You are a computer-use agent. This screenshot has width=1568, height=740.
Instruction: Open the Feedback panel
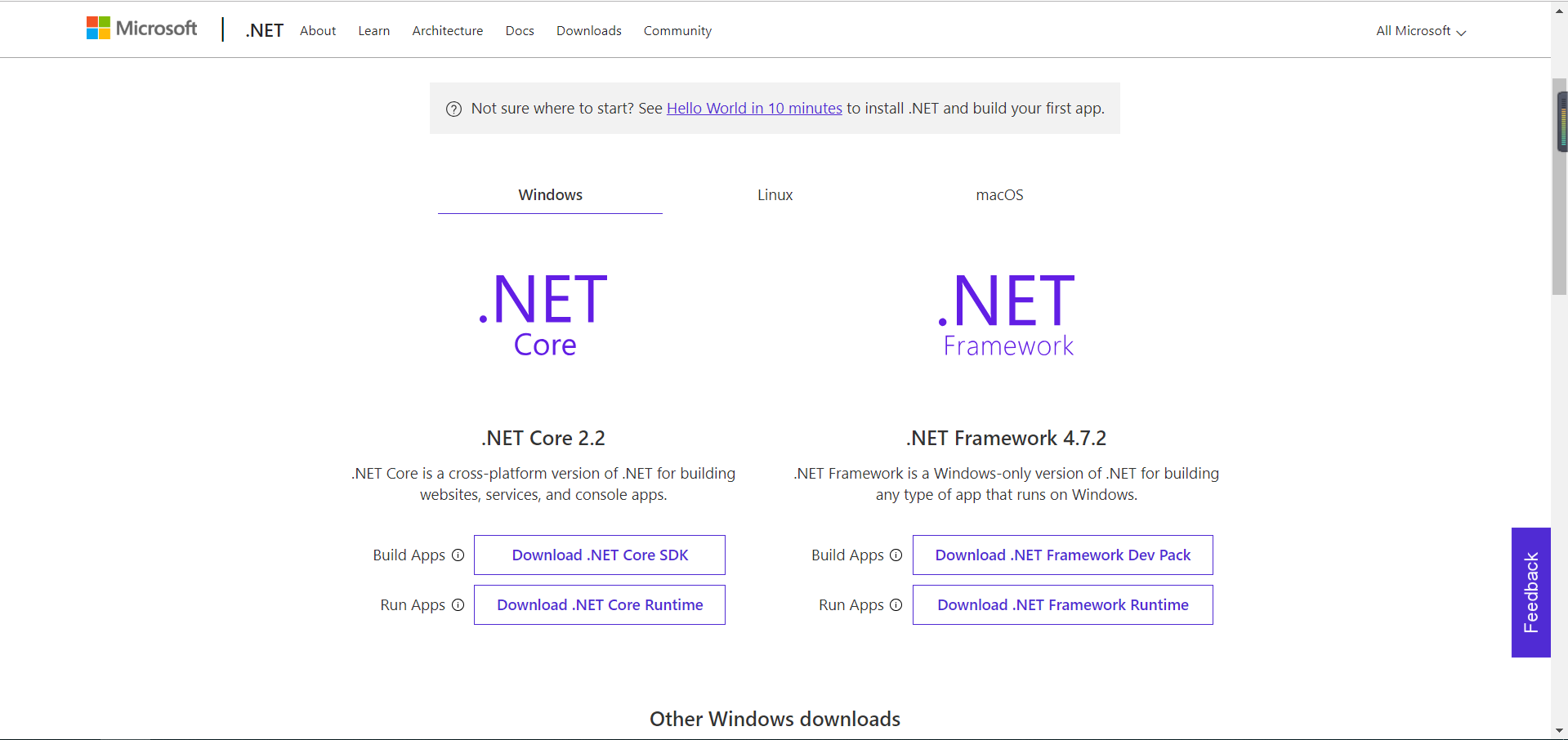[1530, 592]
